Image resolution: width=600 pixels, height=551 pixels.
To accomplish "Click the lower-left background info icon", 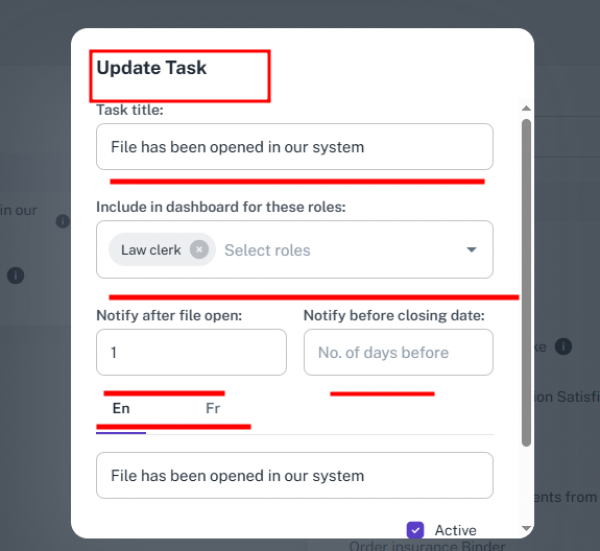I will (17, 275).
